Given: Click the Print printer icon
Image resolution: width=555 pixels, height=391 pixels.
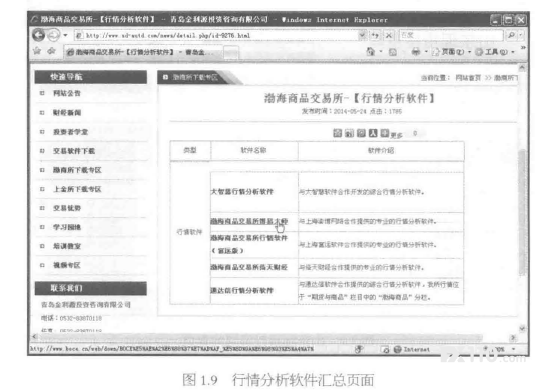Looking at the screenshot, I should (x=416, y=52).
